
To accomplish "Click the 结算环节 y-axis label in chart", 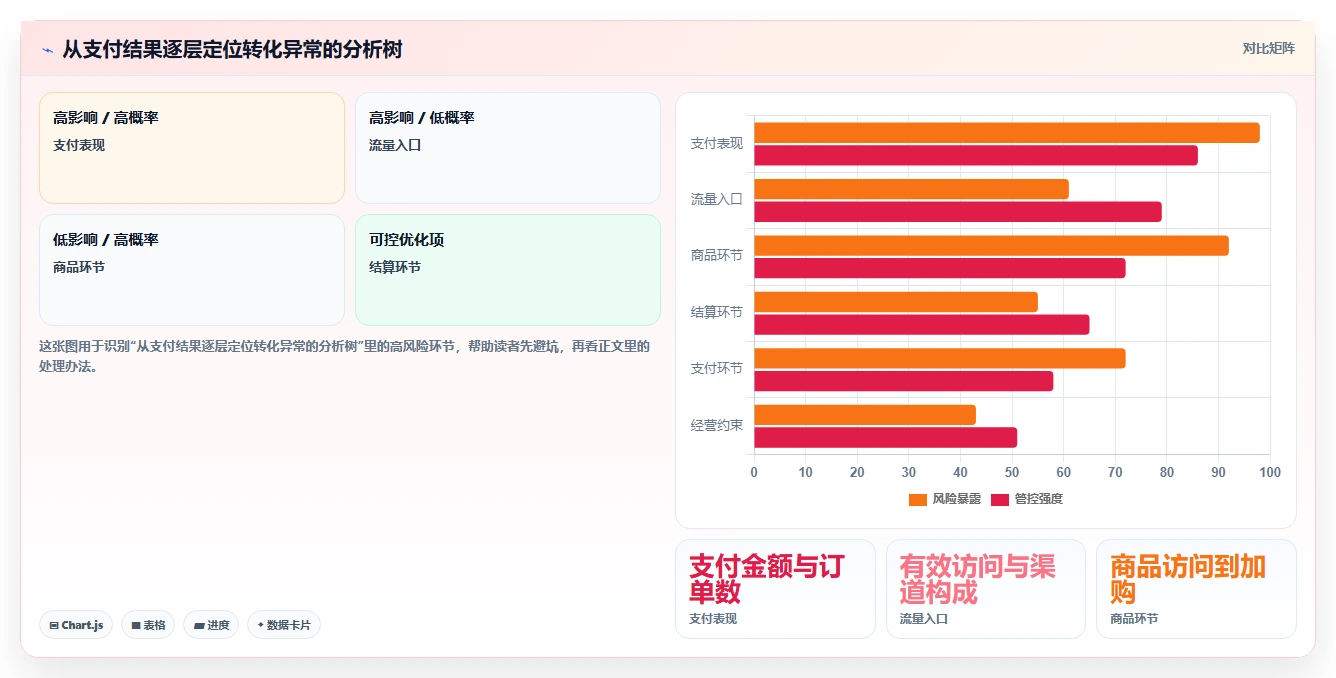I will pos(717,313).
